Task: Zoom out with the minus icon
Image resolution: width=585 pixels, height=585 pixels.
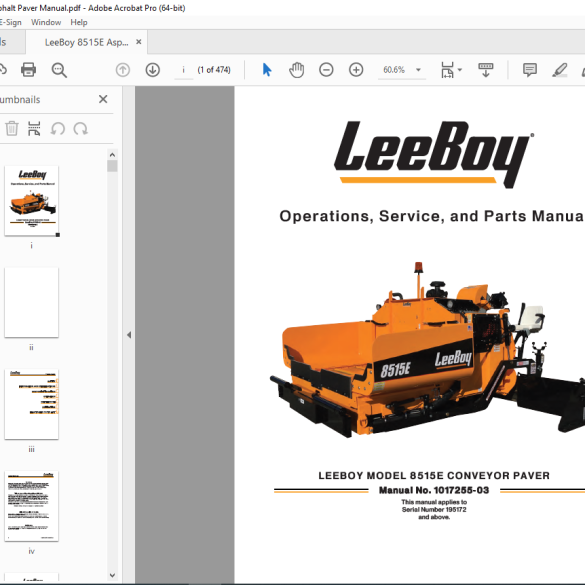Action: [x=326, y=70]
